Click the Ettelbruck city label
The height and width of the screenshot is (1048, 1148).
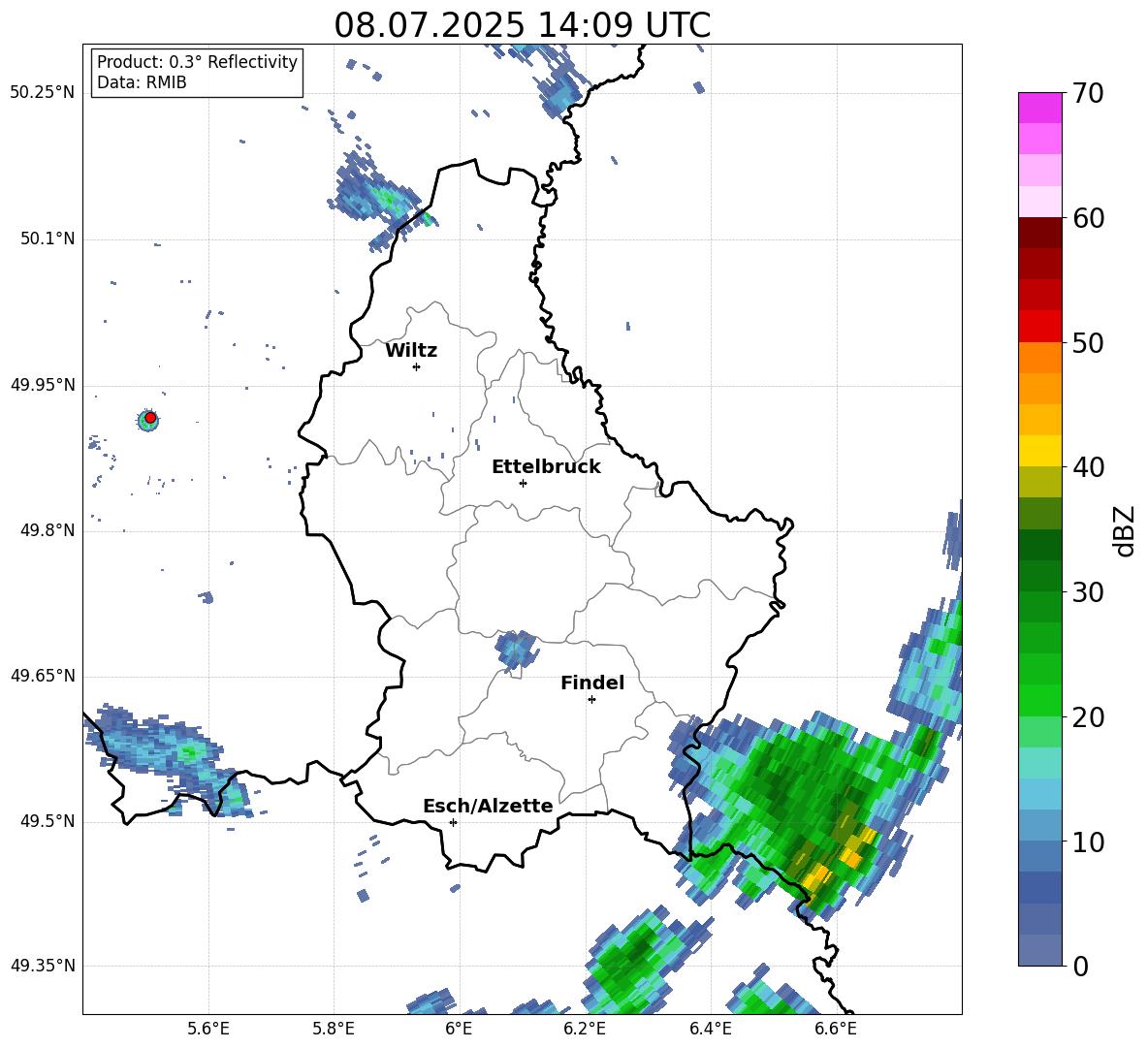coord(546,467)
